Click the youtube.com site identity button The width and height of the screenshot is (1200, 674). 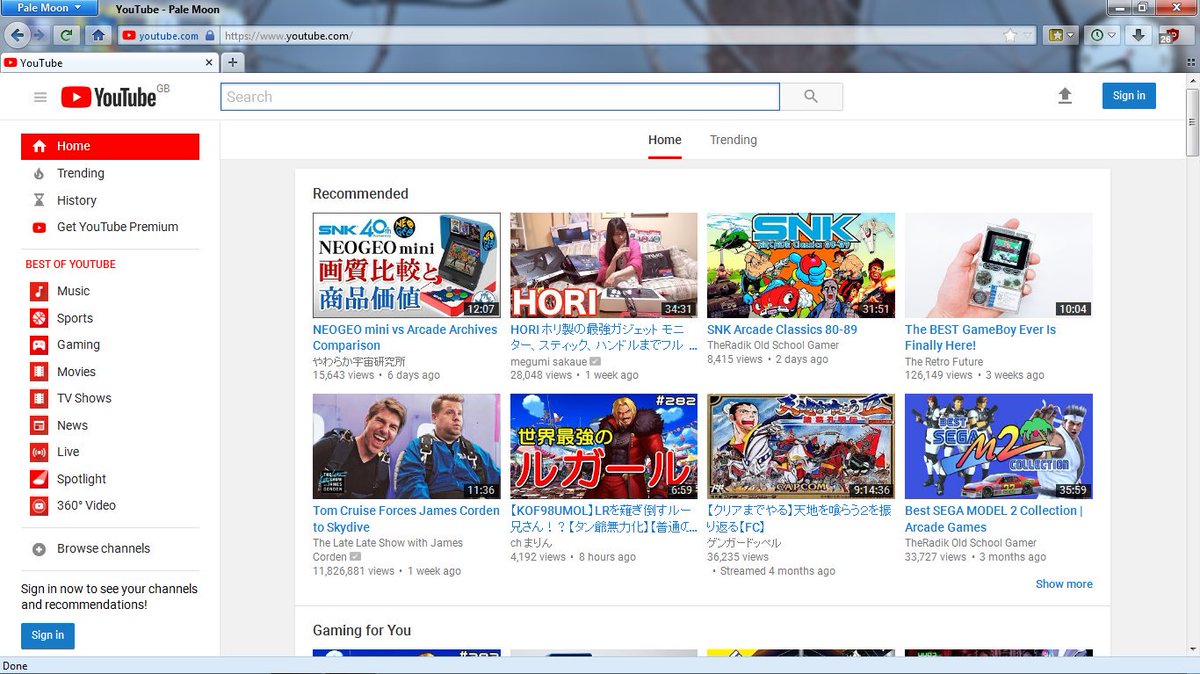pos(167,36)
